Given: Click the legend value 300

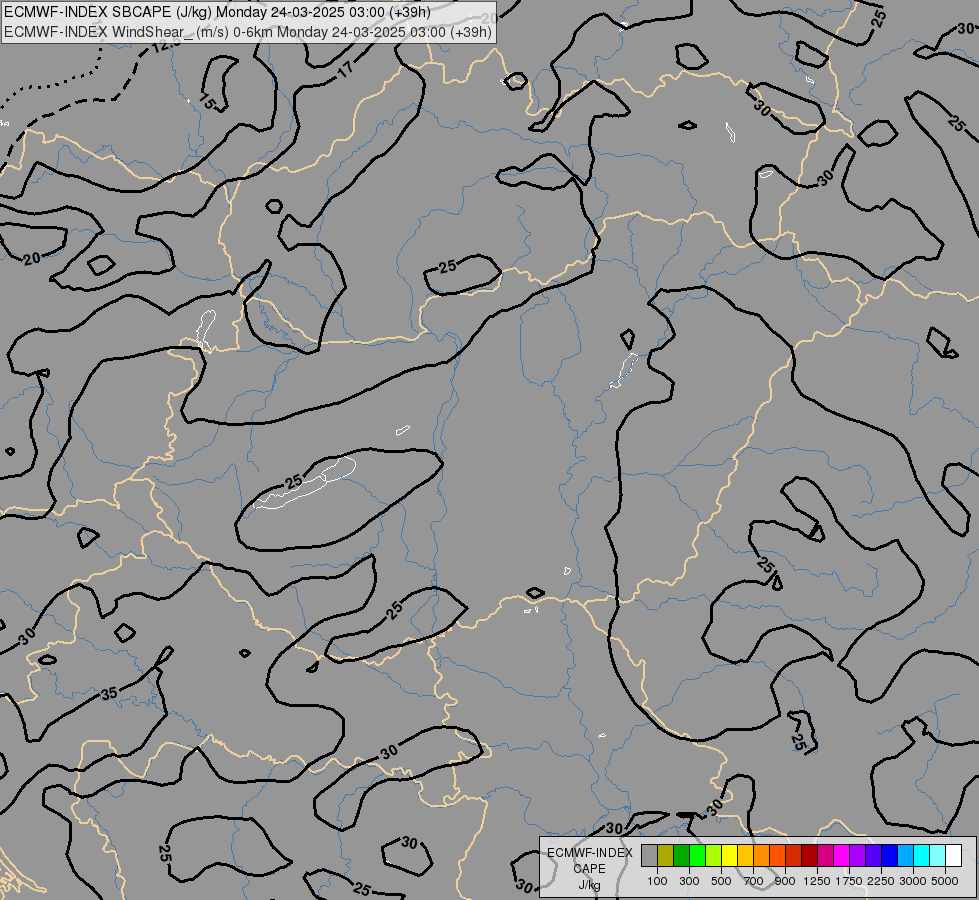Looking at the screenshot, I should (x=689, y=881).
